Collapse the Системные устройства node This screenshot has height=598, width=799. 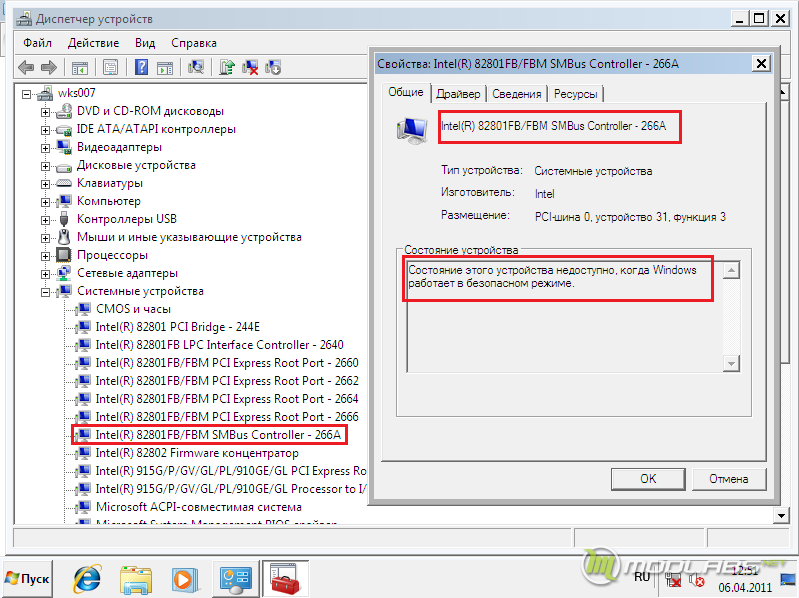(45, 292)
